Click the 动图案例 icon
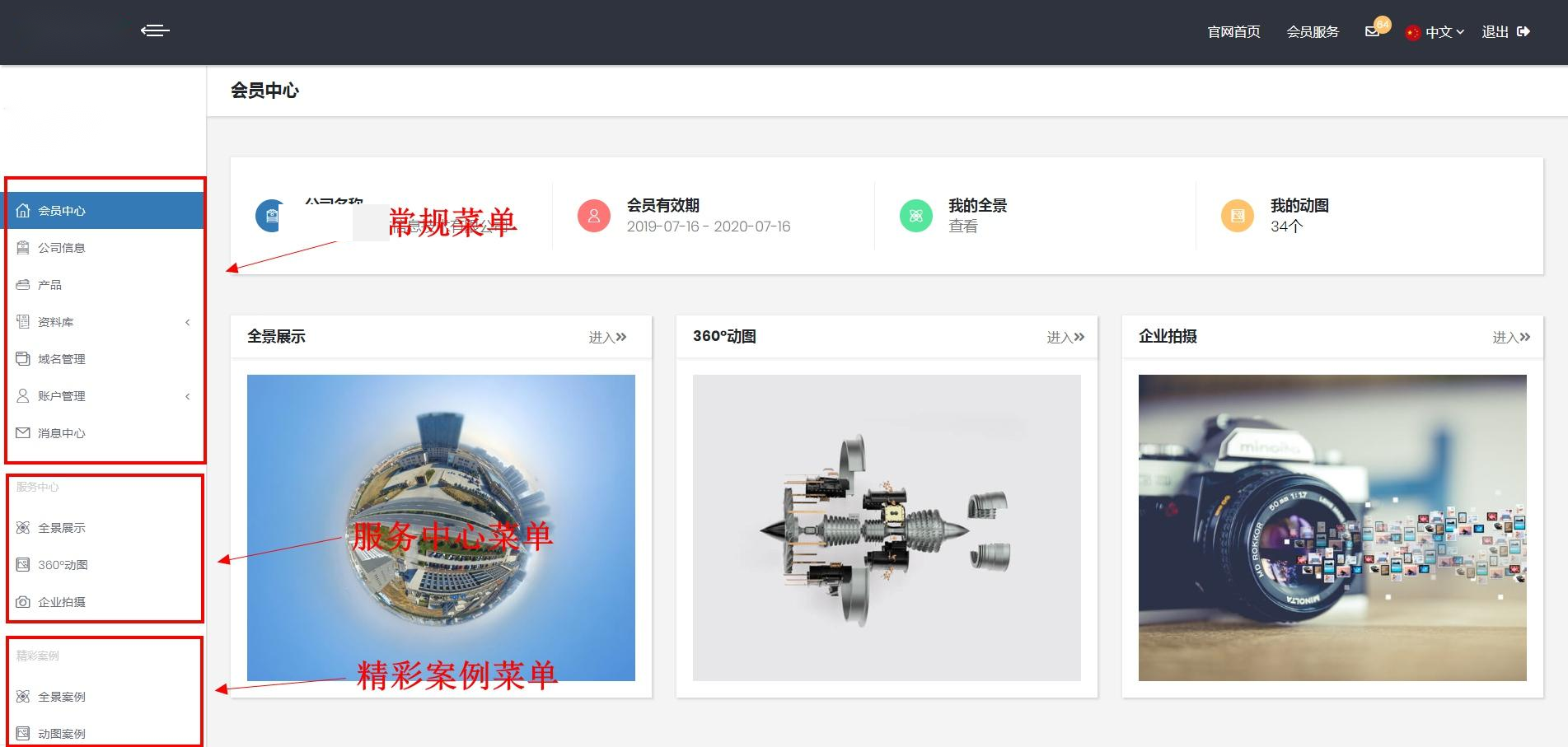This screenshot has width=1568, height=747. coord(22,733)
